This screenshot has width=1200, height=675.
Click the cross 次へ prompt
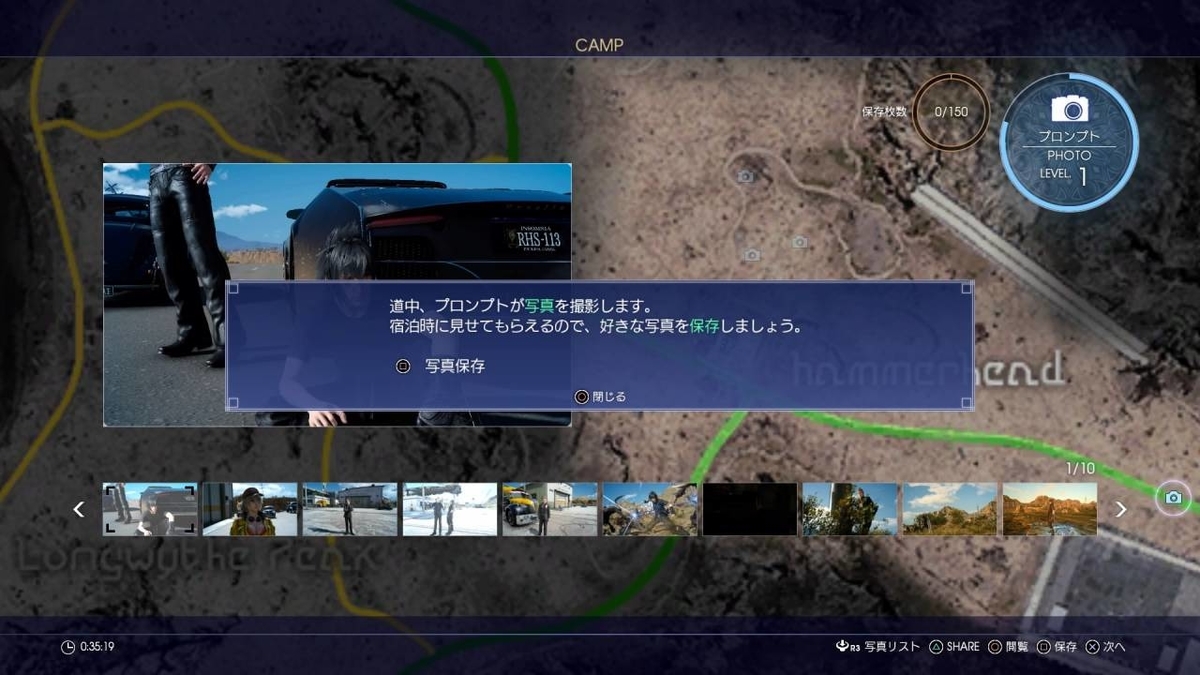pos(1105,647)
